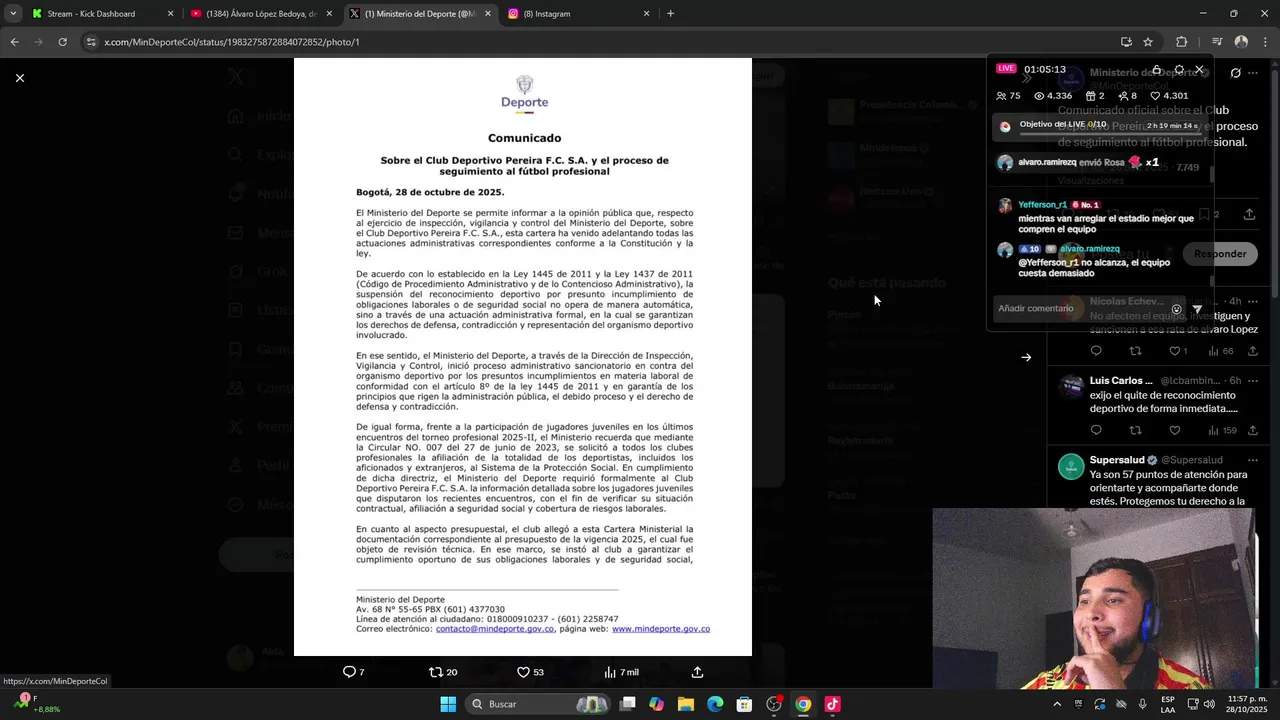Viewport: 1280px width, 720px height.
Task: Like the photo post showing 53
Action: 530,672
